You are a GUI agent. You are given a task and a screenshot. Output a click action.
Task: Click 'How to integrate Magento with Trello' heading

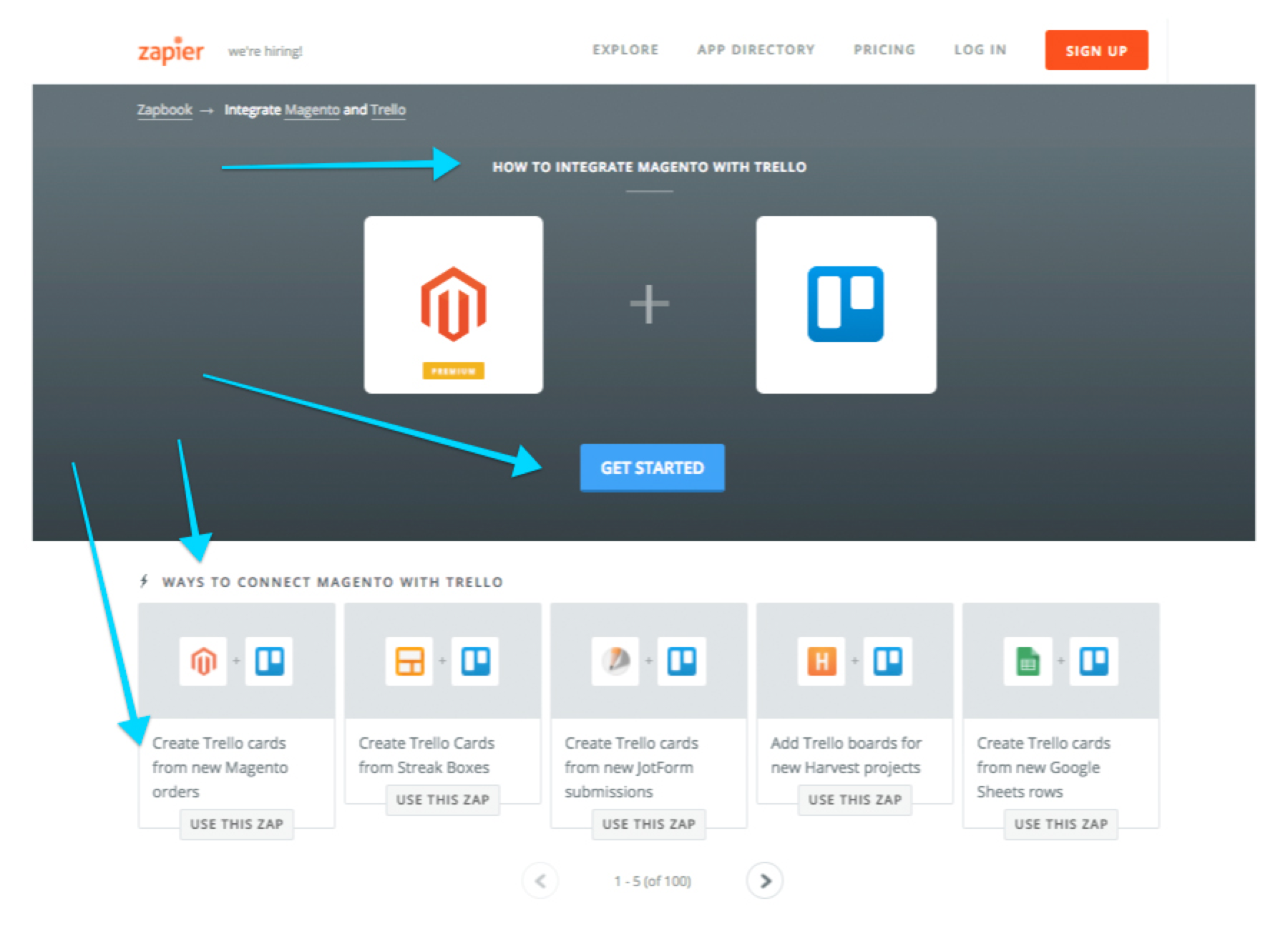click(649, 167)
